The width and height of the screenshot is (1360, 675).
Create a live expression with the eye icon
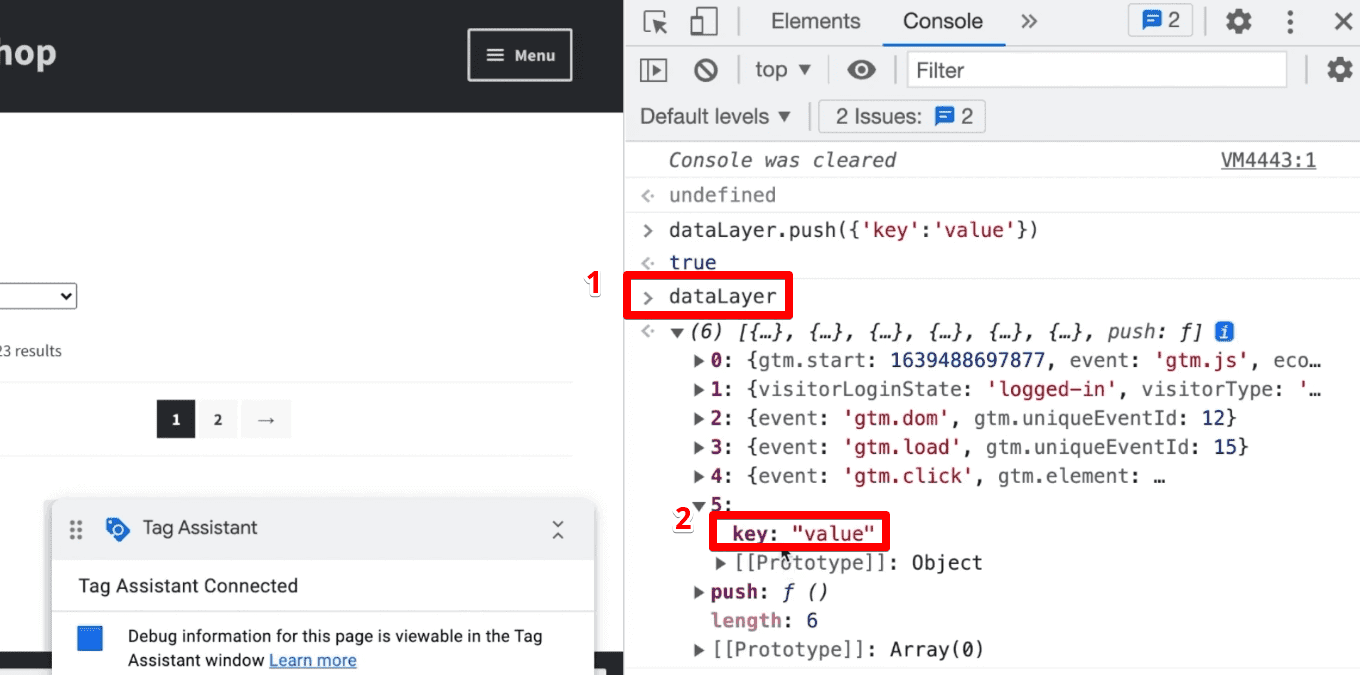(x=861, y=69)
